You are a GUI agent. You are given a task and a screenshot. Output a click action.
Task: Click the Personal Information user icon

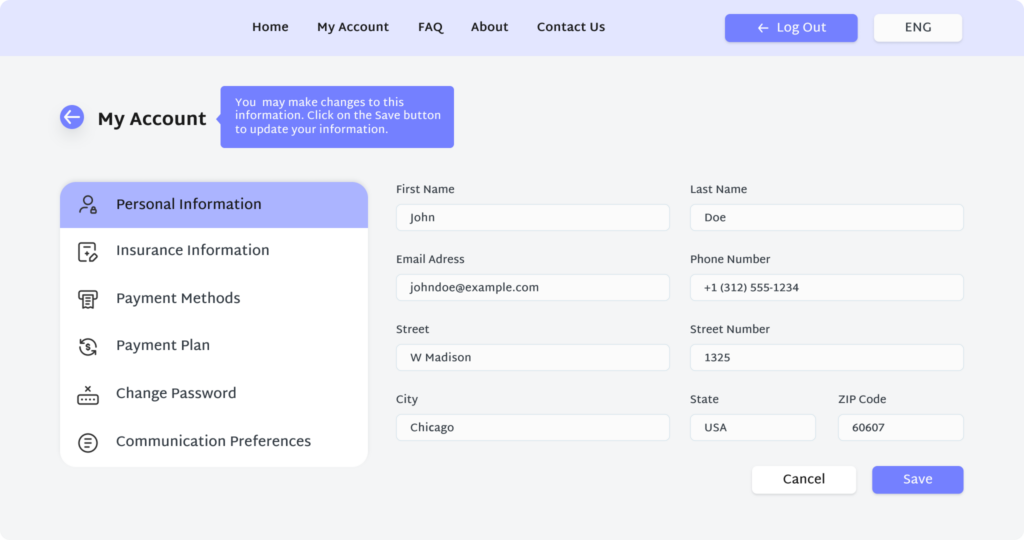coord(88,205)
